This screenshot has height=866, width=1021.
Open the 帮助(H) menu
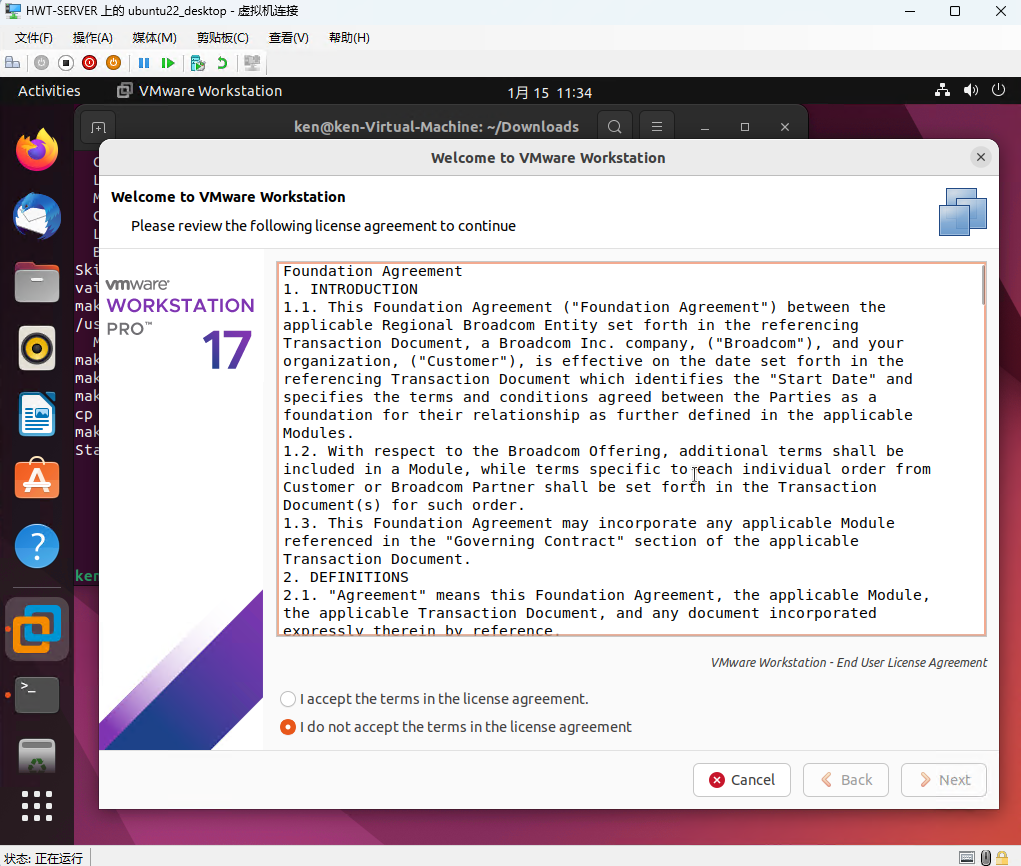[349, 38]
